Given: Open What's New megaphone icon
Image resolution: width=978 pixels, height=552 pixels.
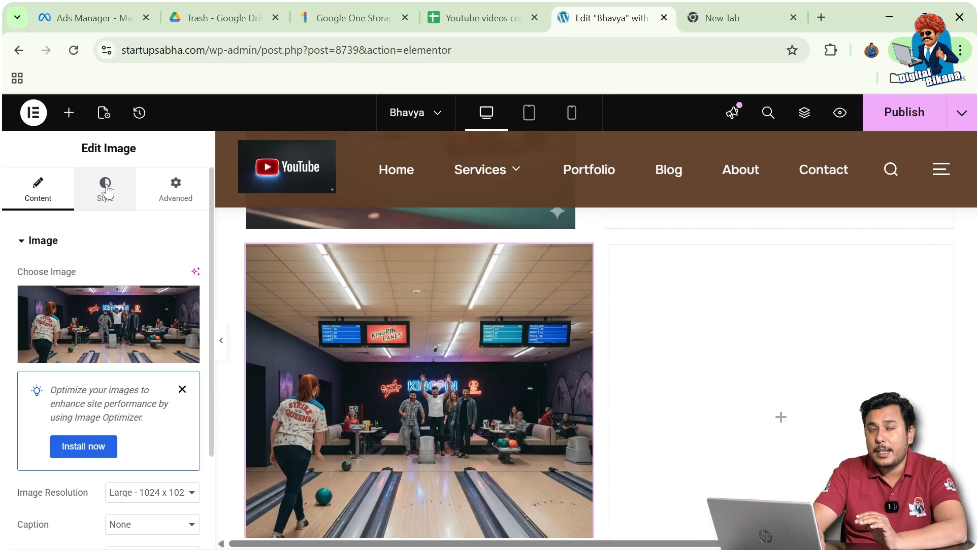Looking at the screenshot, I should [733, 113].
